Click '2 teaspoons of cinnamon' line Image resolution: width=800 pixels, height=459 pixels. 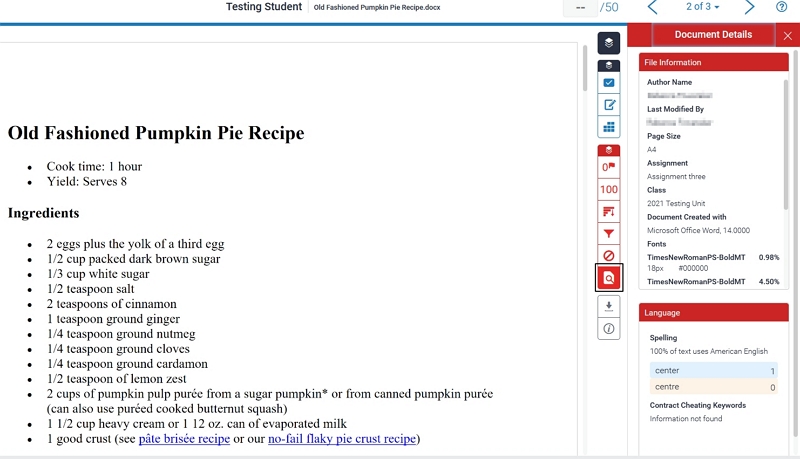pyautogui.click(x=111, y=303)
